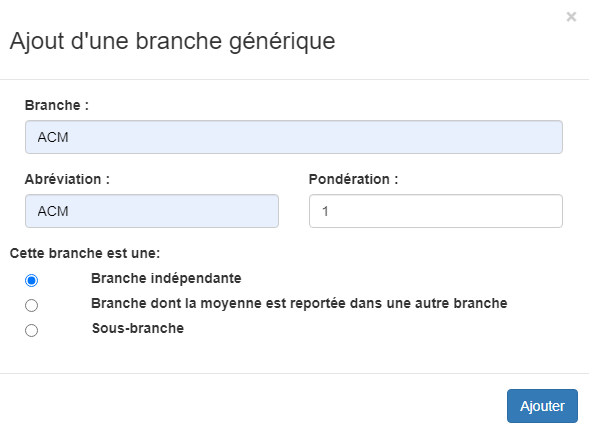
Task: Click the 'Branche indépendante' option label
Action: pos(166,278)
